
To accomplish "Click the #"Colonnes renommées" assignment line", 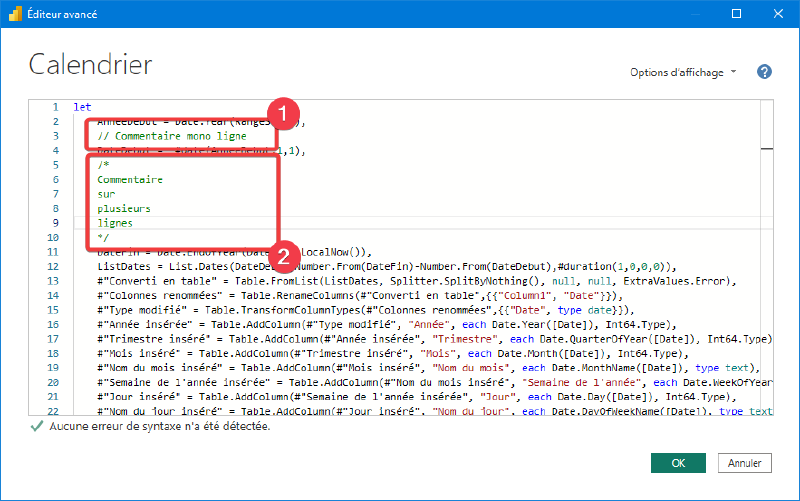I will (360, 295).
